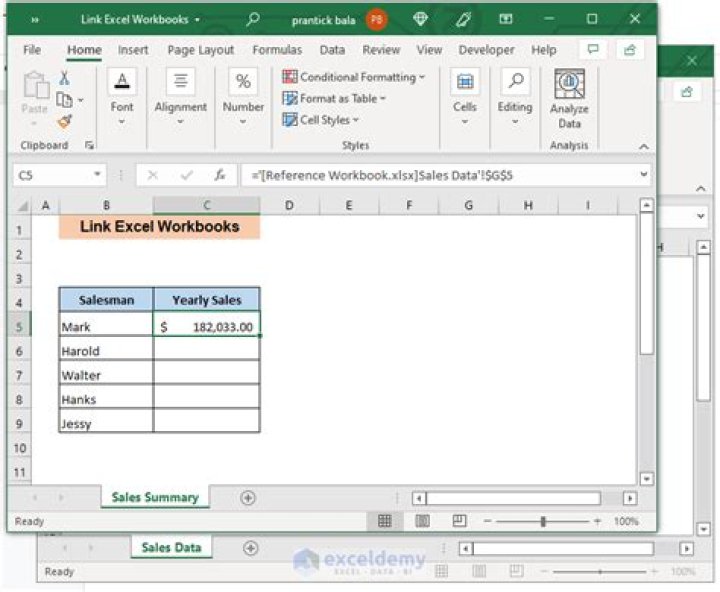
Task: Click the zoom out minus button
Action: [x=488, y=521]
